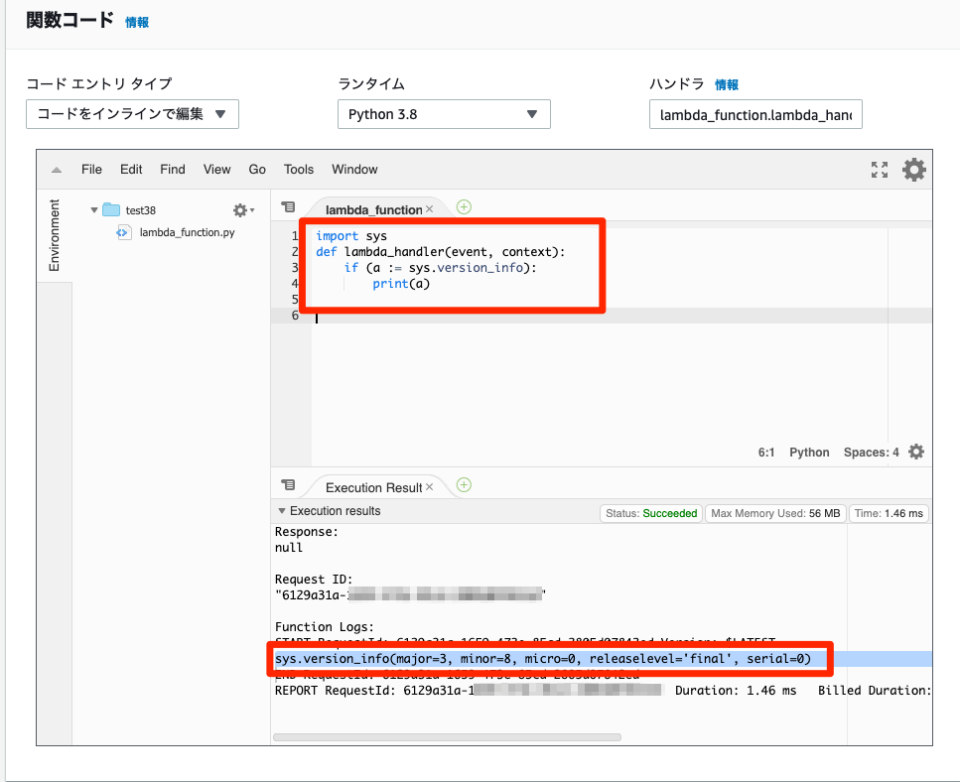Click the handler input field

click(x=755, y=115)
